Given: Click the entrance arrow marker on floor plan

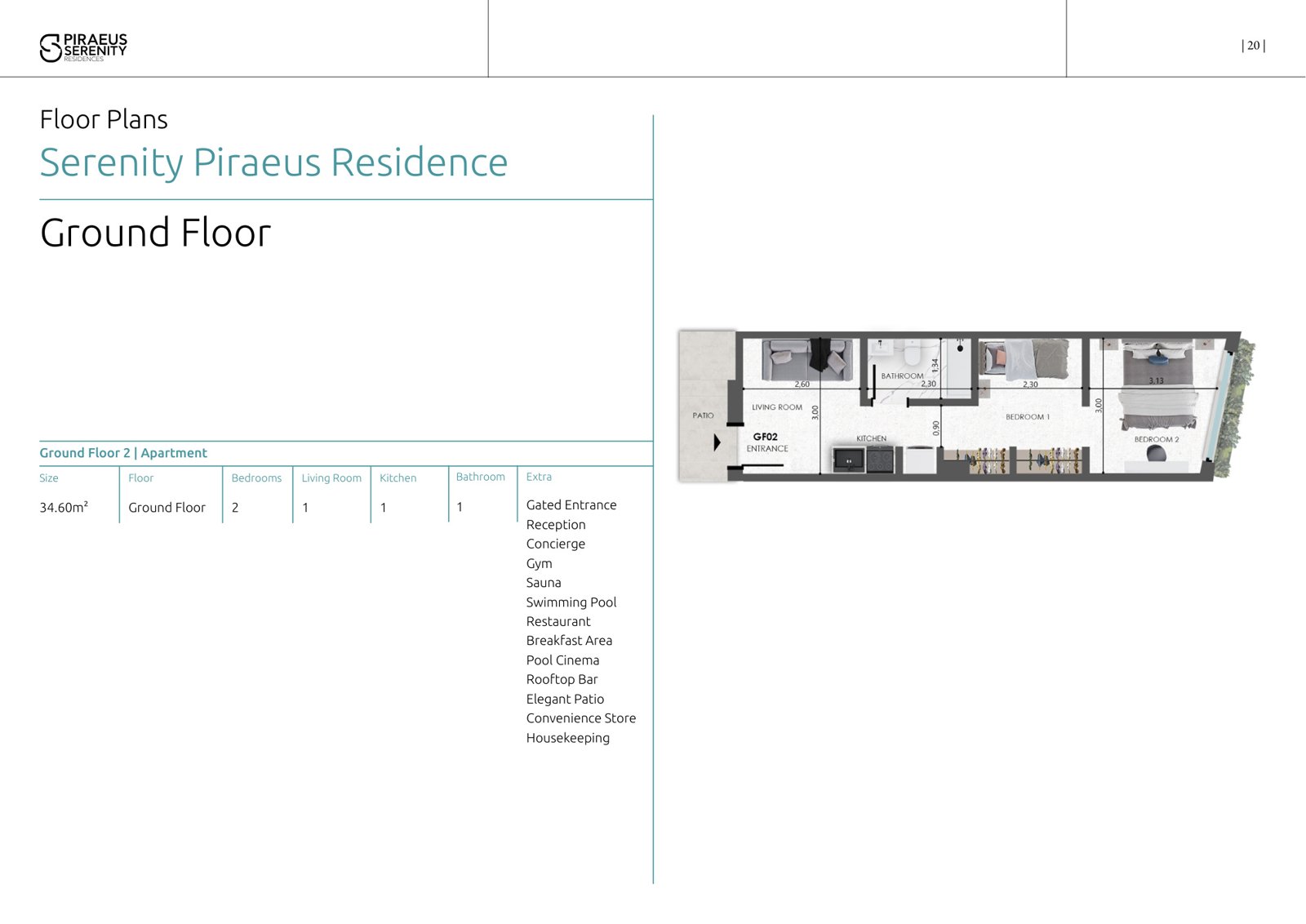Looking at the screenshot, I should pyautogui.click(x=717, y=442).
